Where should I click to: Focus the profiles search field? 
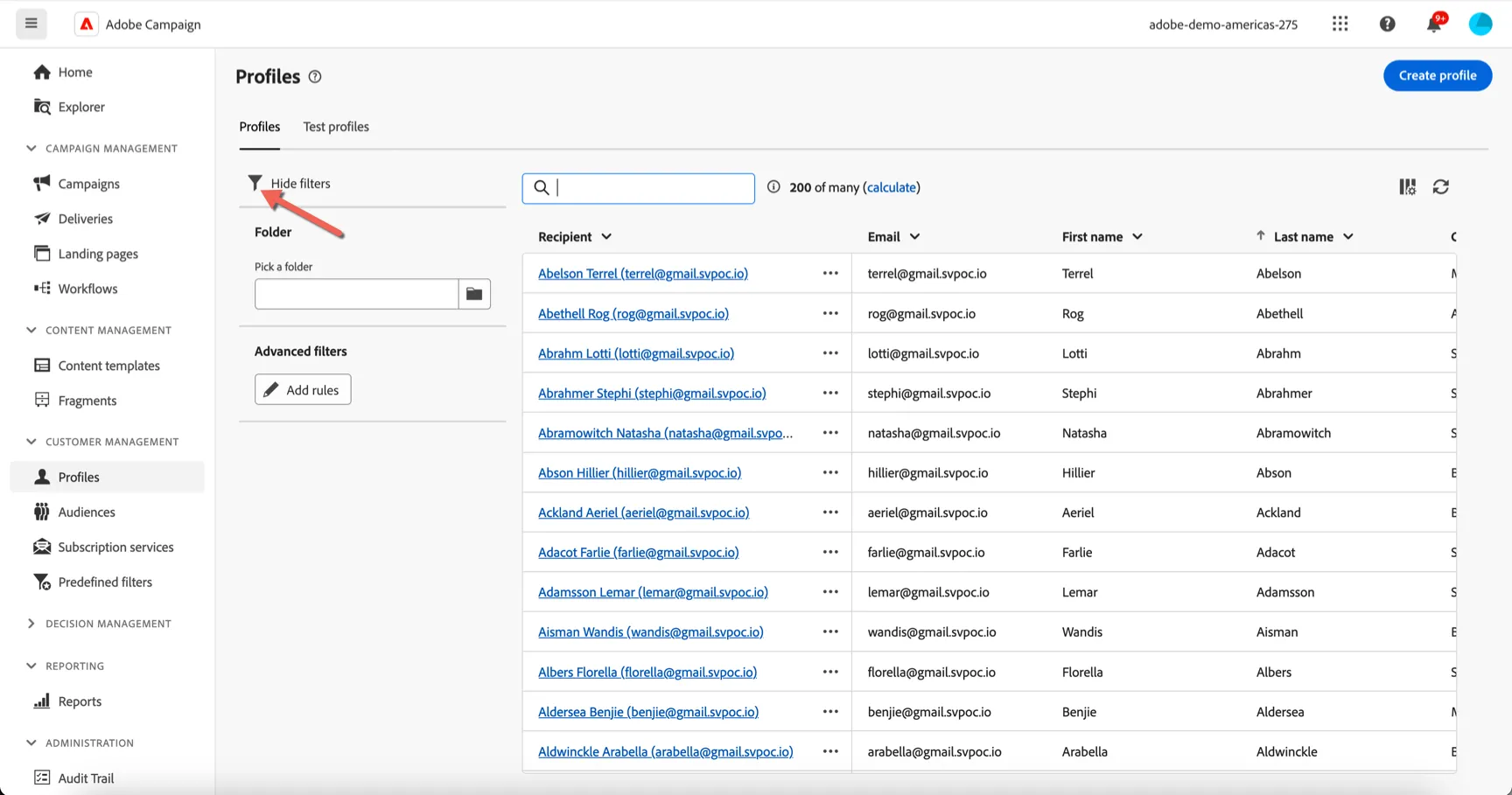point(639,188)
